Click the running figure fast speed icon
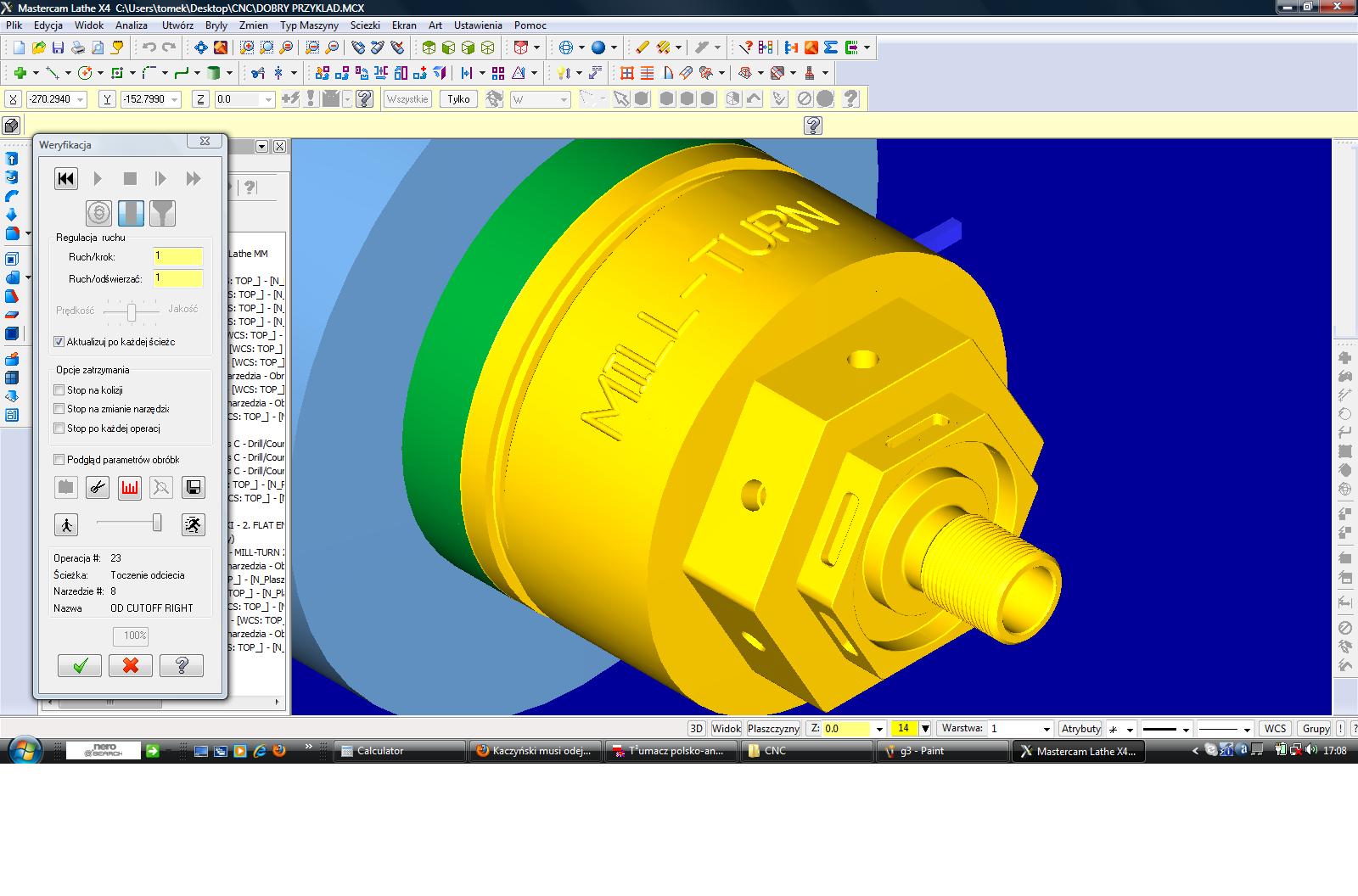 [194, 524]
